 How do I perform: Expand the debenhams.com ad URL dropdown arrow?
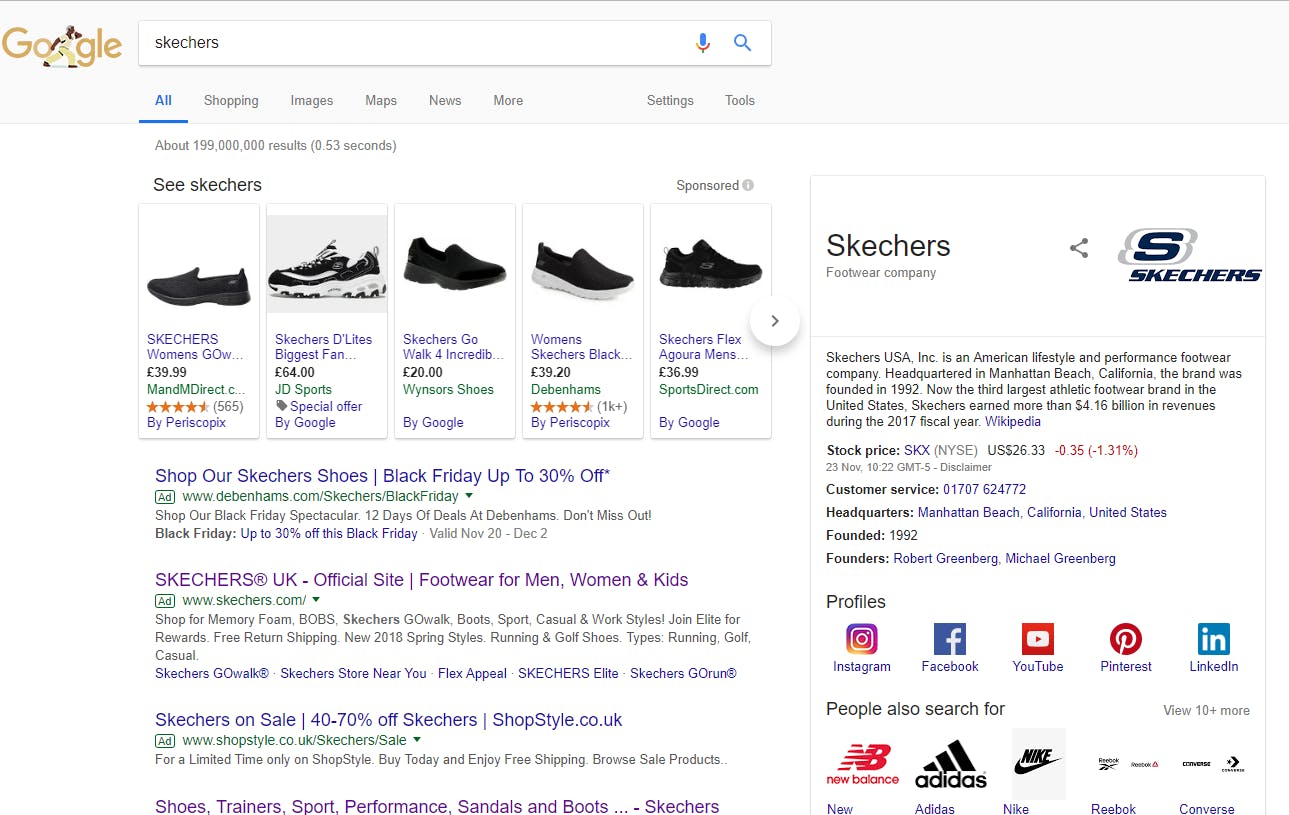pos(469,496)
